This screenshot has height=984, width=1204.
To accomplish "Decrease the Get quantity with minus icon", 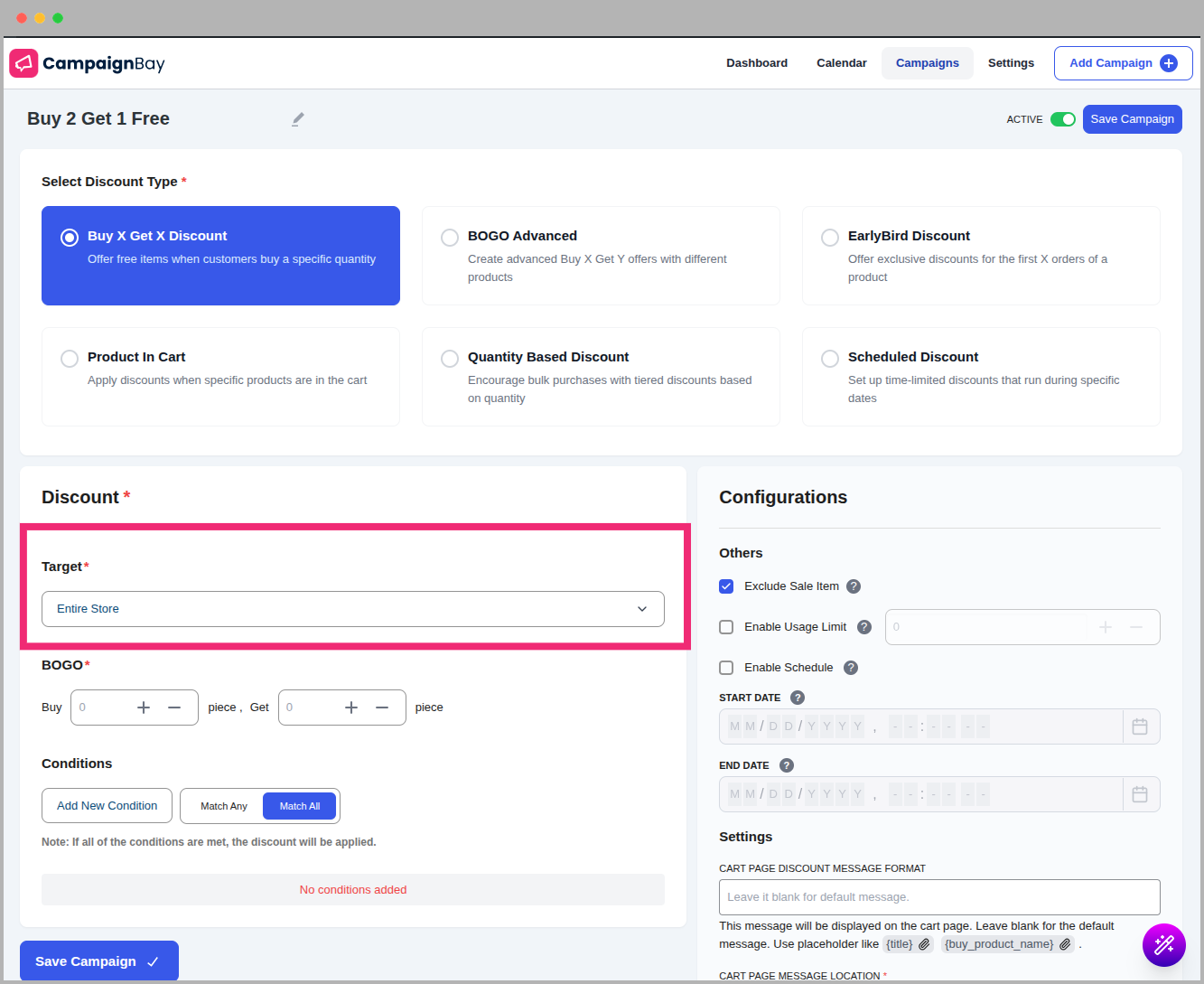I will click(x=382, y=708).
